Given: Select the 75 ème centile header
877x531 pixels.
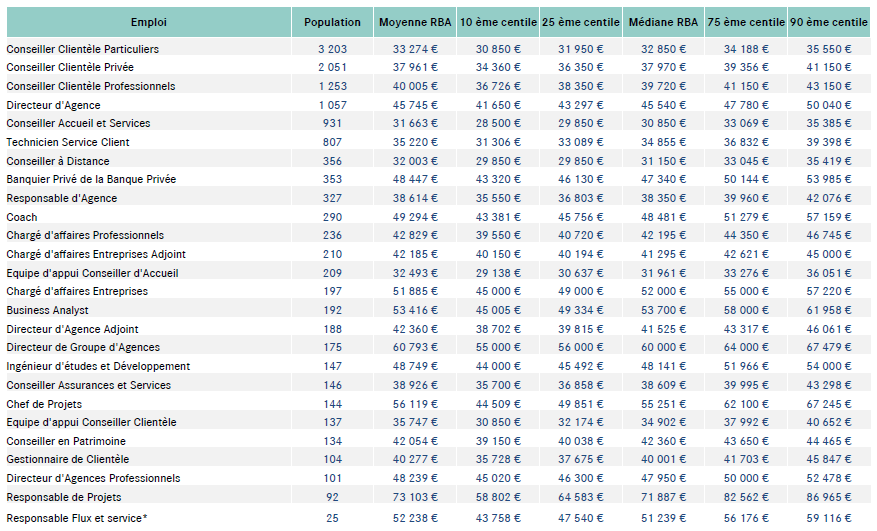Looking at the screenshot, I should (x=746, y=22).
